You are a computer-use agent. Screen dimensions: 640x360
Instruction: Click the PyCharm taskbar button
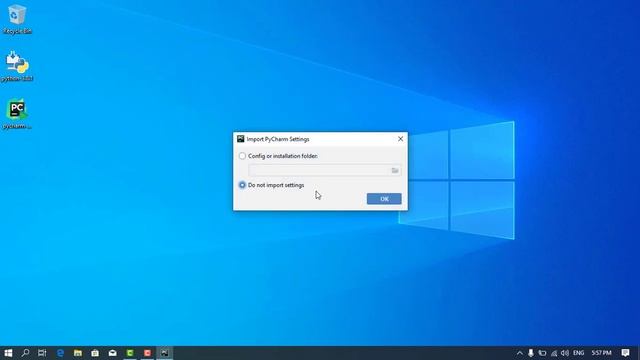tap(164, 353)
